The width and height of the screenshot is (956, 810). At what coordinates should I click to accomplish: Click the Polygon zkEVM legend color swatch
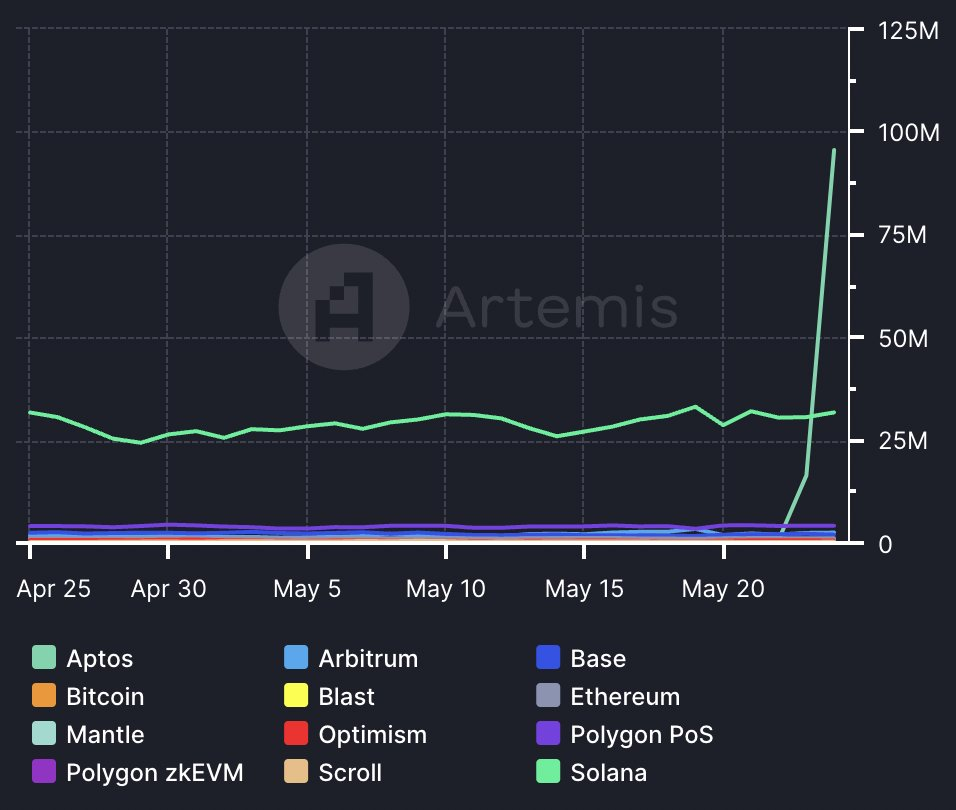pyautogui.click(x=44, y=772)
